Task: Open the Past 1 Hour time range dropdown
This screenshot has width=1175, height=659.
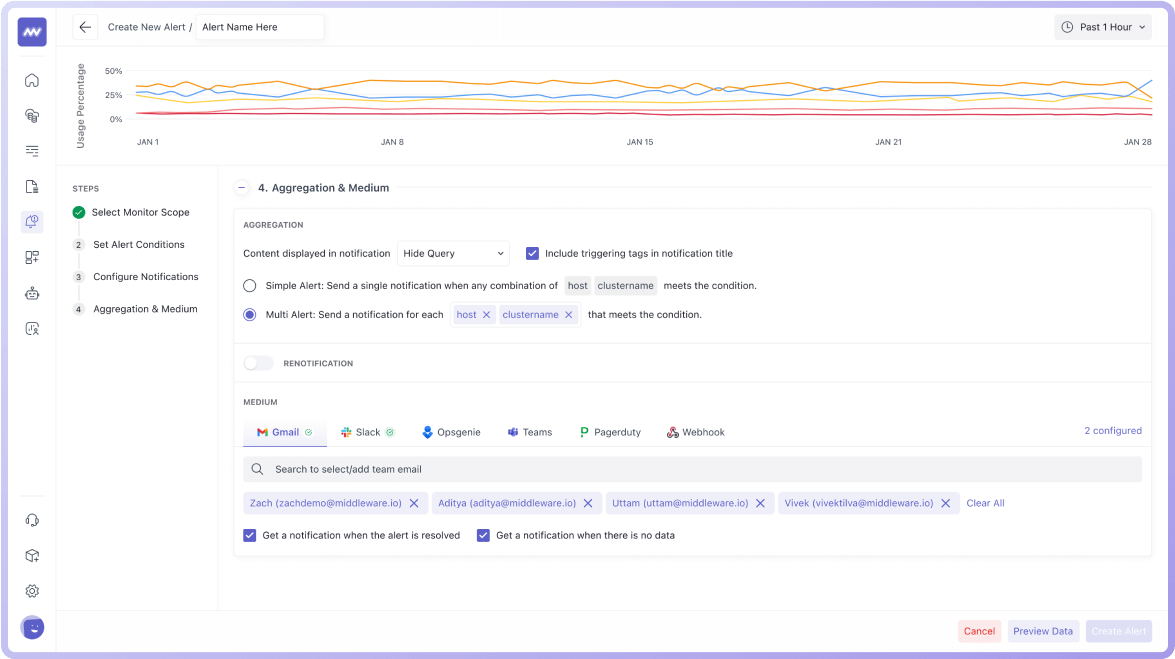Action: pos(1103,27)
